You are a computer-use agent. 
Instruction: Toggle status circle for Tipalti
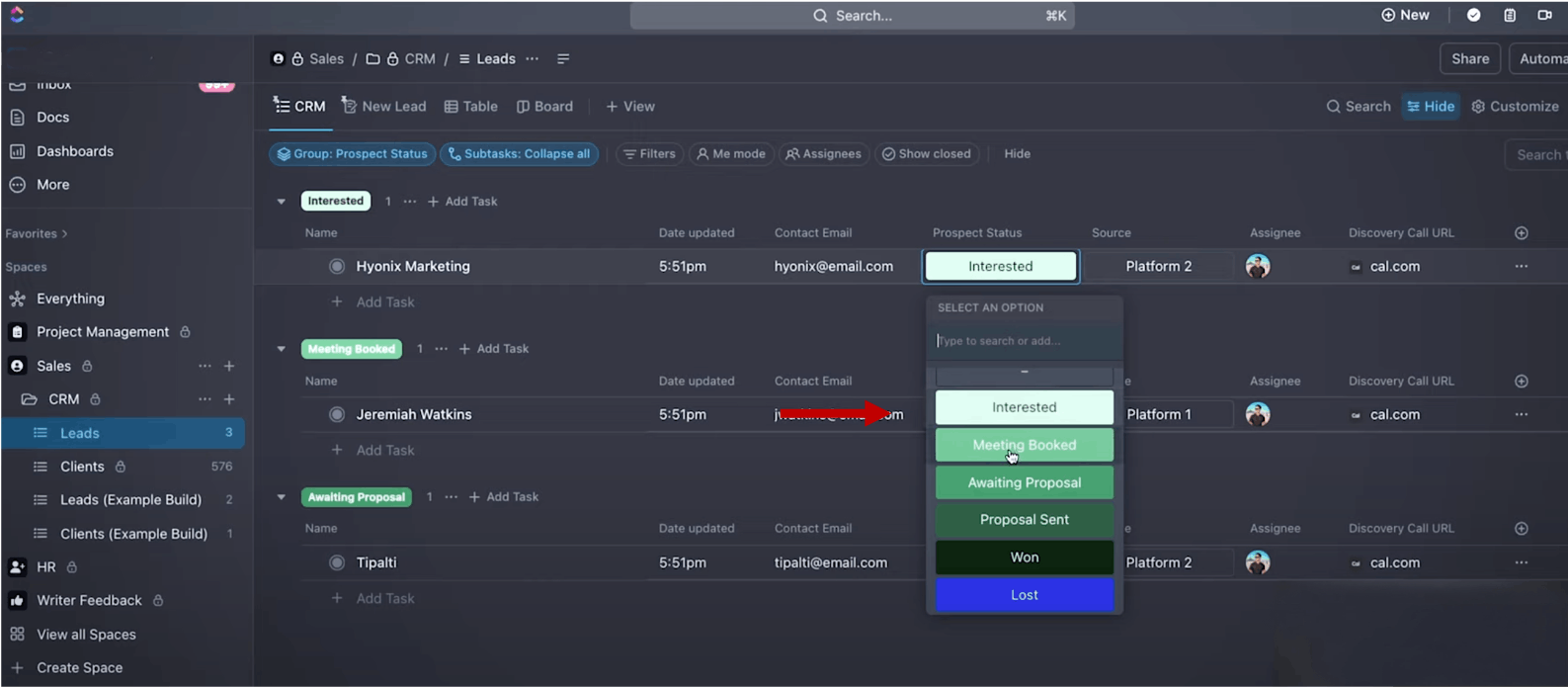[x=337, y=562]
